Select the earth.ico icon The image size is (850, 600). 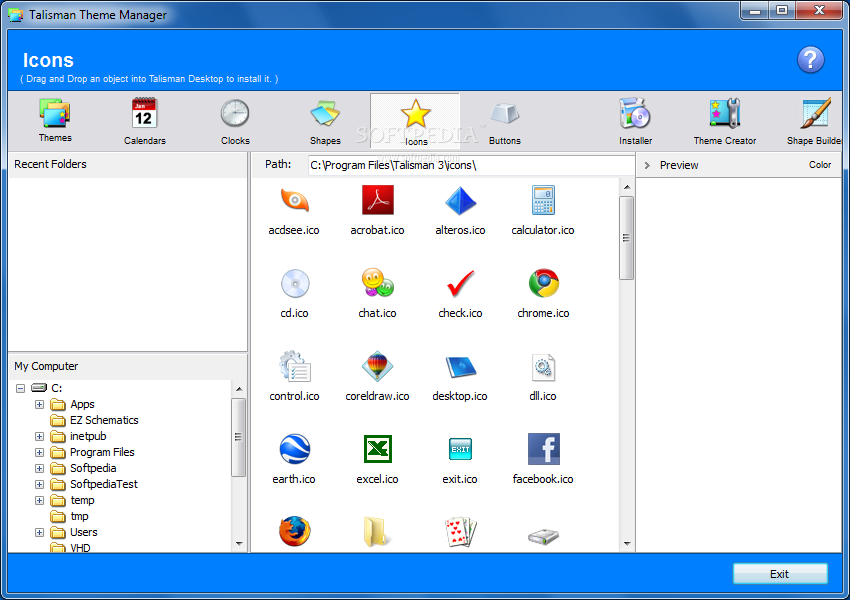(x=294, y=459)
